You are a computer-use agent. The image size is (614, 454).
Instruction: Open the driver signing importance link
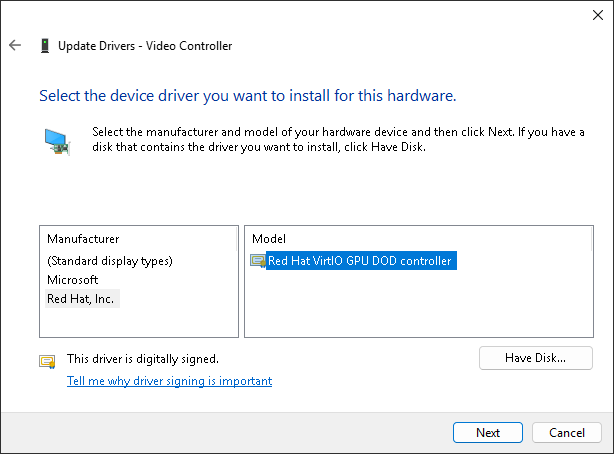169,381
